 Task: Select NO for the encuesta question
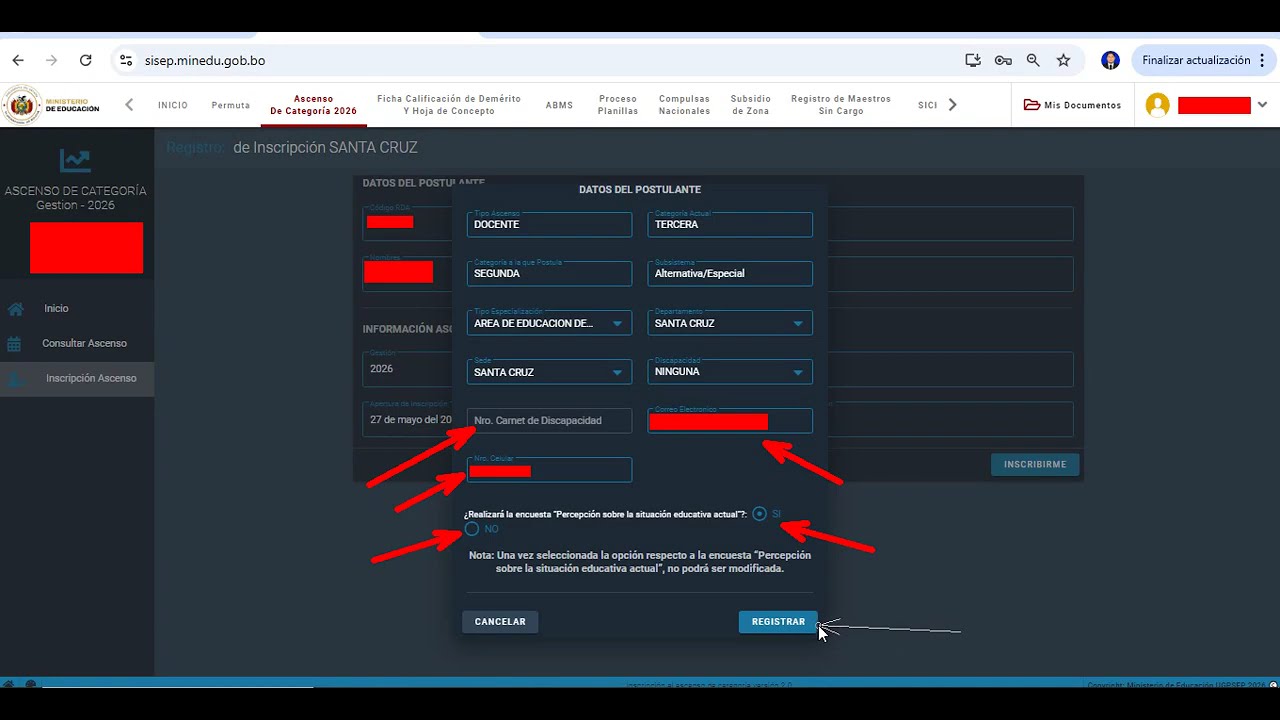[472, 529]
